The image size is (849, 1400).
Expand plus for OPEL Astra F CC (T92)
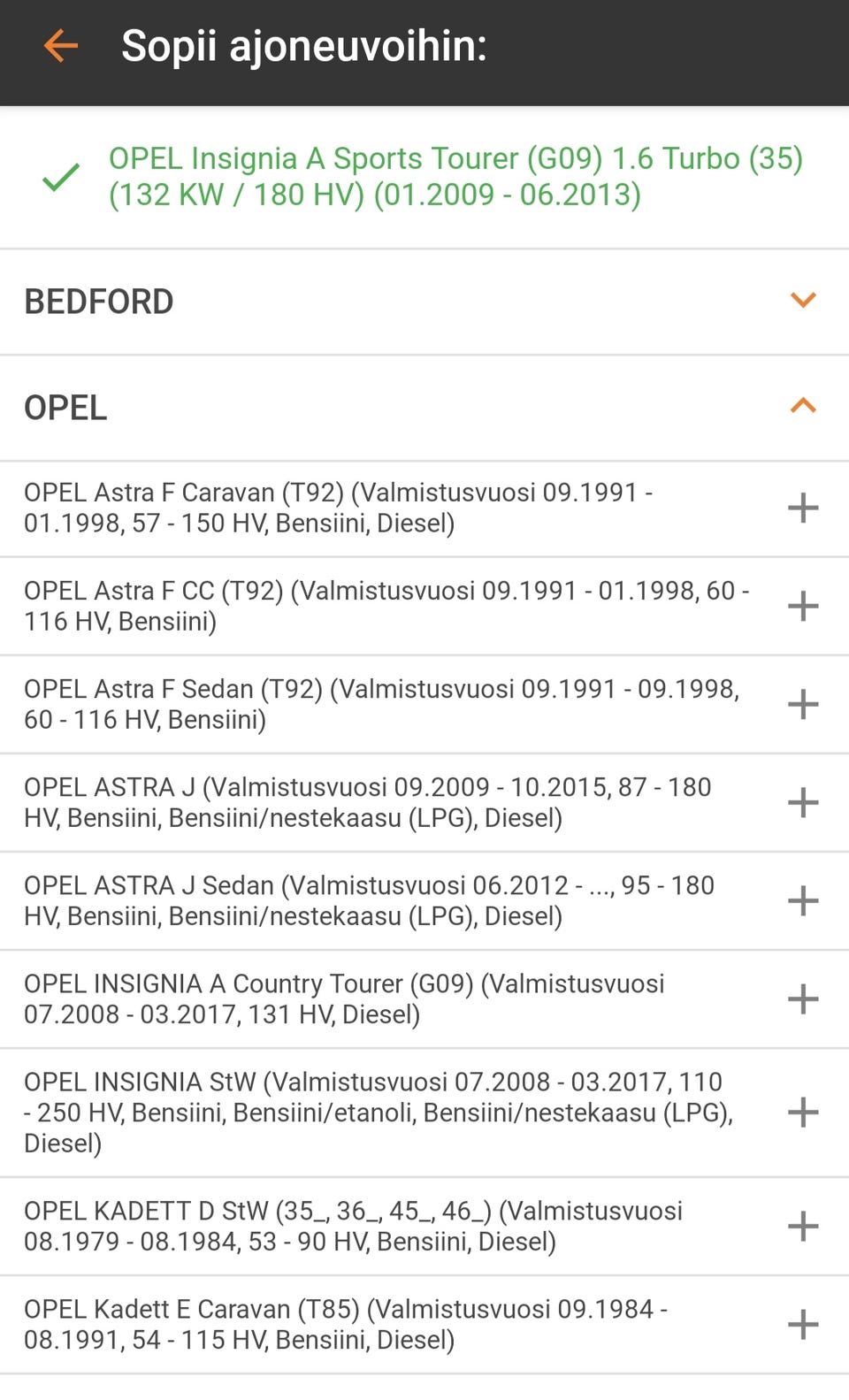coord(803,606)
